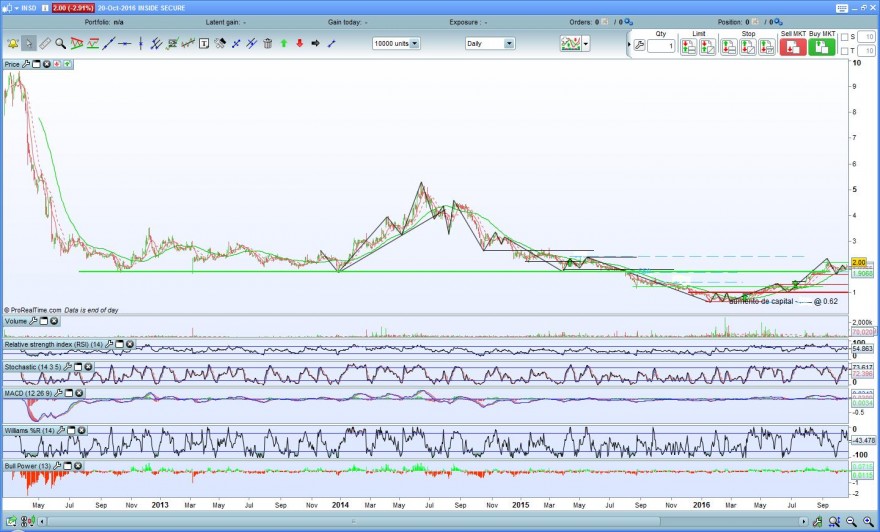Click the scroll left arrow at bottom

click(x=42, y=522)
